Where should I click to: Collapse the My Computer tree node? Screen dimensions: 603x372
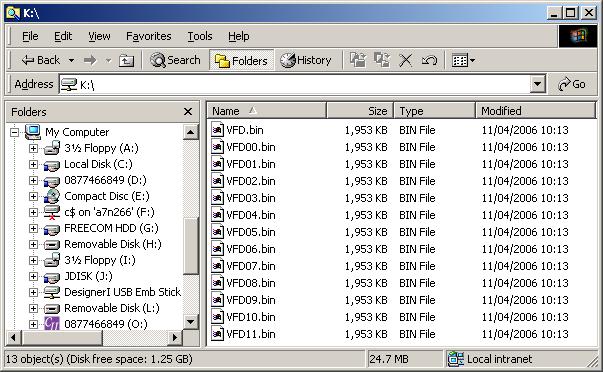pyautogui.click(x=14, y=132)
